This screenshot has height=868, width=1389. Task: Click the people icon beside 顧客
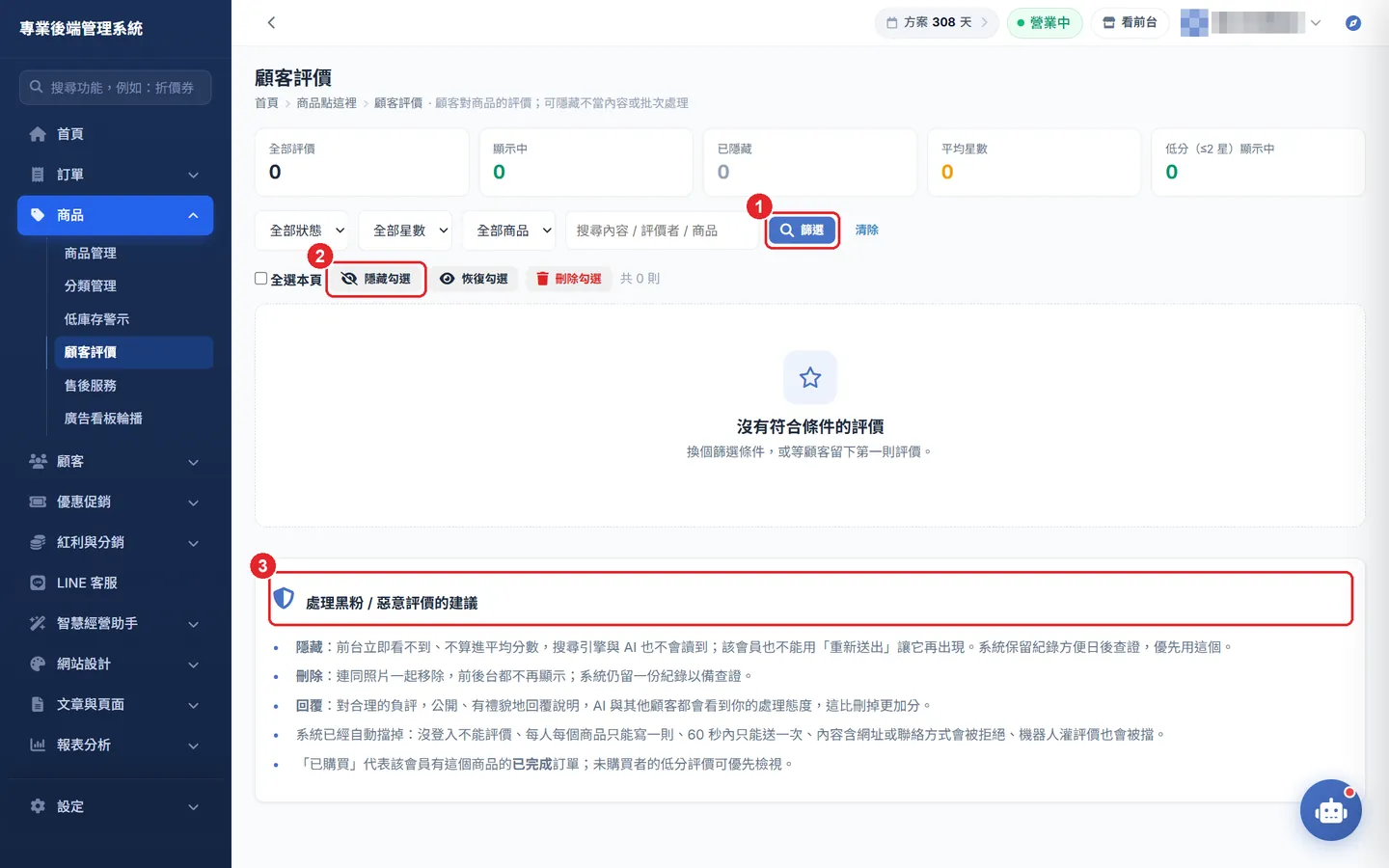[38, 461]
